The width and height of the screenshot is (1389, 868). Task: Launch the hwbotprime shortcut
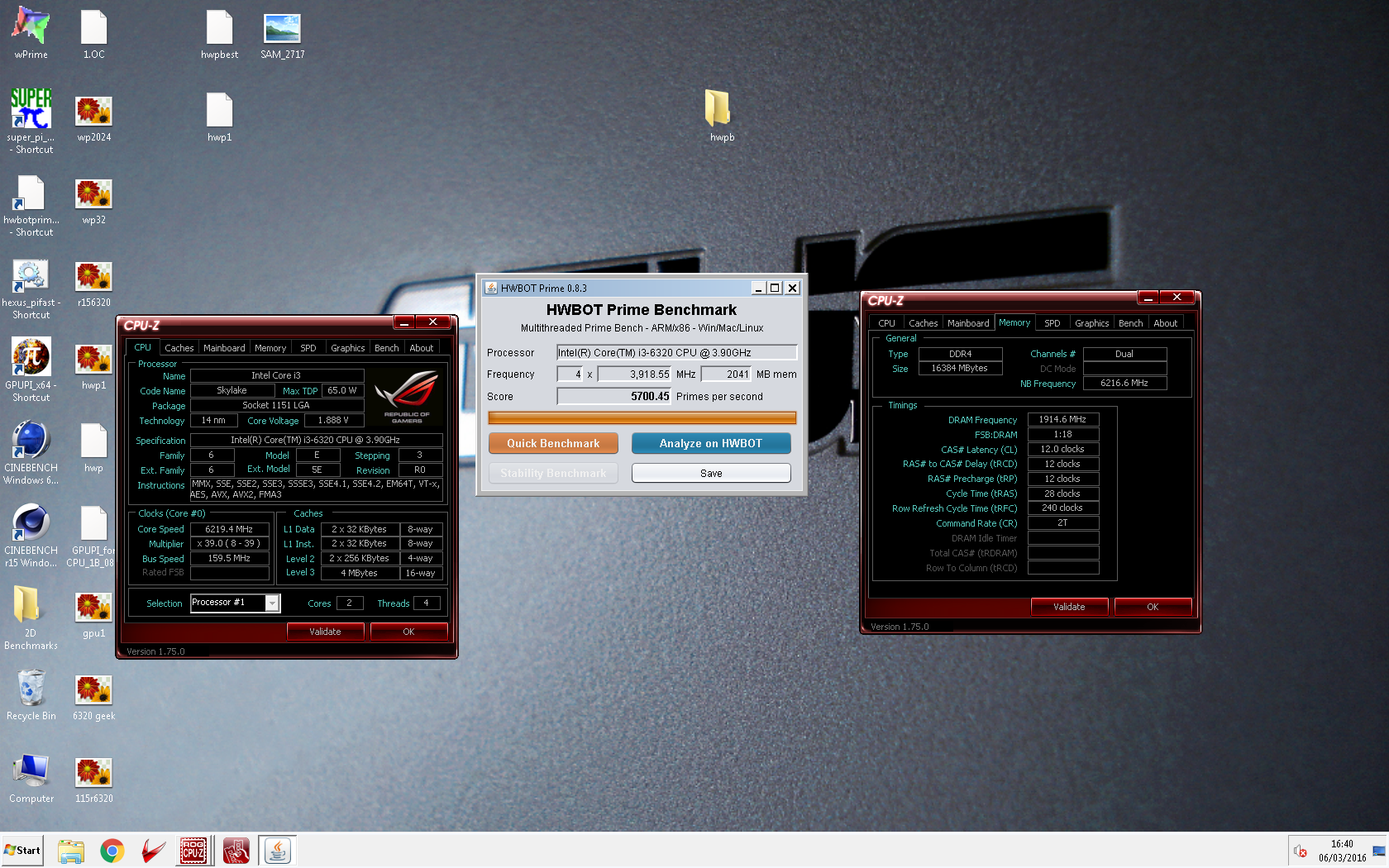tap(31, 205)
